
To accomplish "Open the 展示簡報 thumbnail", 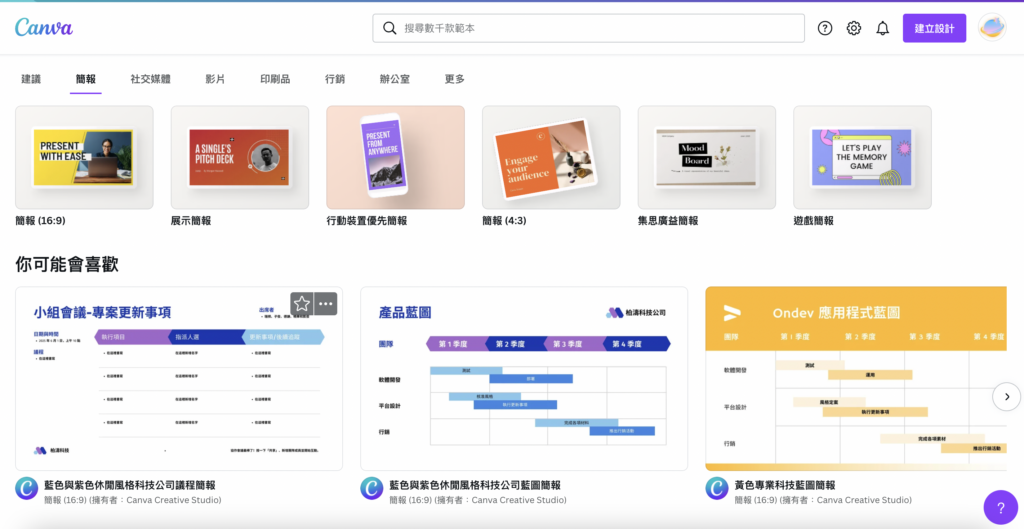I will click(x=240, y=157).
